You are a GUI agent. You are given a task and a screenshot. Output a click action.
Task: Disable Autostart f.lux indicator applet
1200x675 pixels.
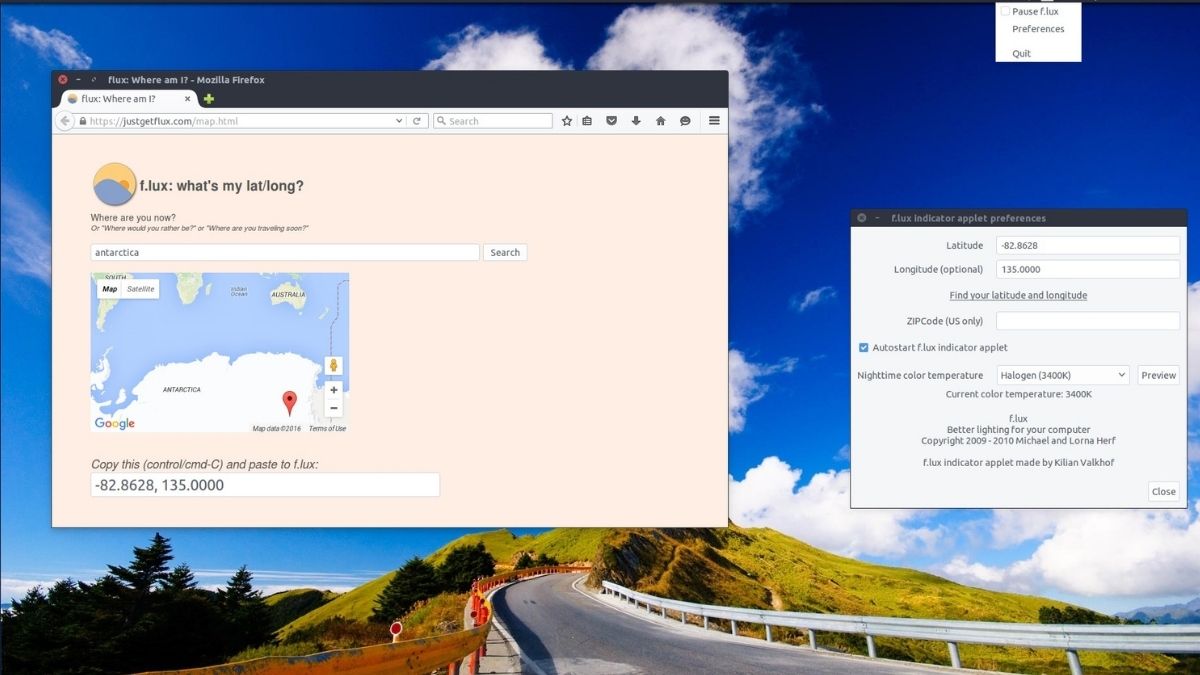tap(864, 348)
